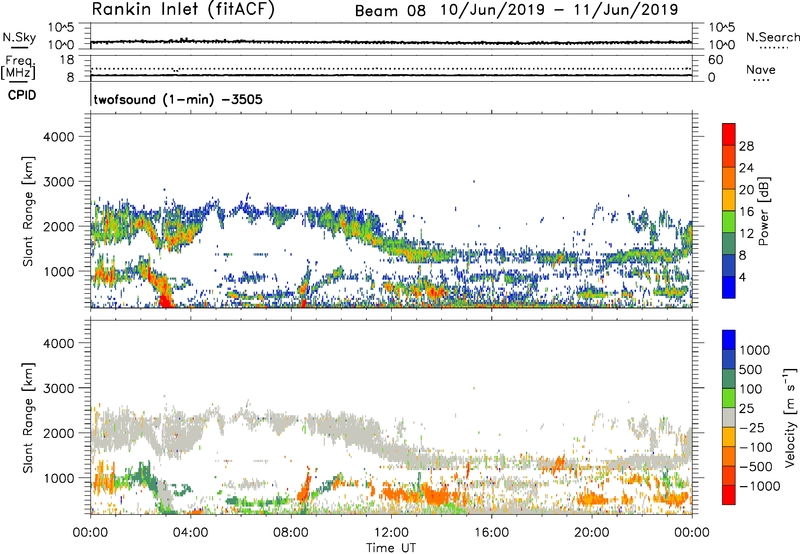Pick the red bottom segment of Velocity colorbar
The image size is (800, 554).
coord(729,495)
